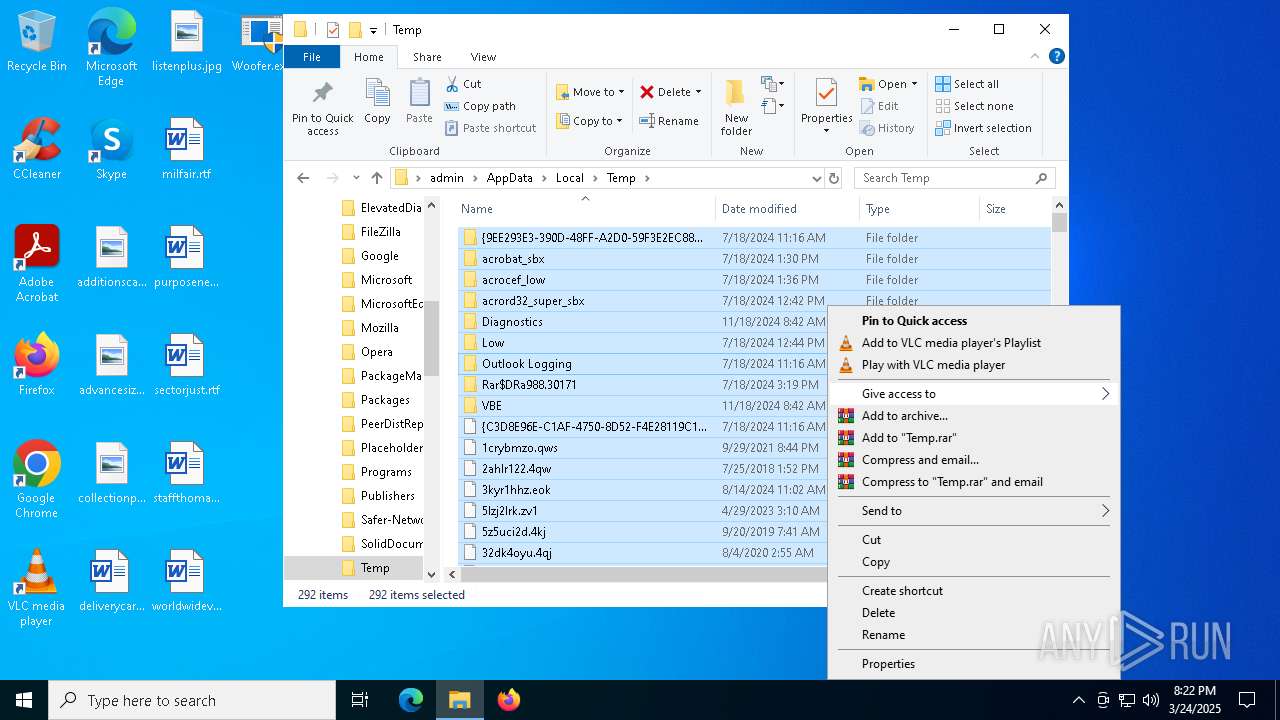
Task: Click the Adobe Acrobat desktop icon
Action: [37, 264]
